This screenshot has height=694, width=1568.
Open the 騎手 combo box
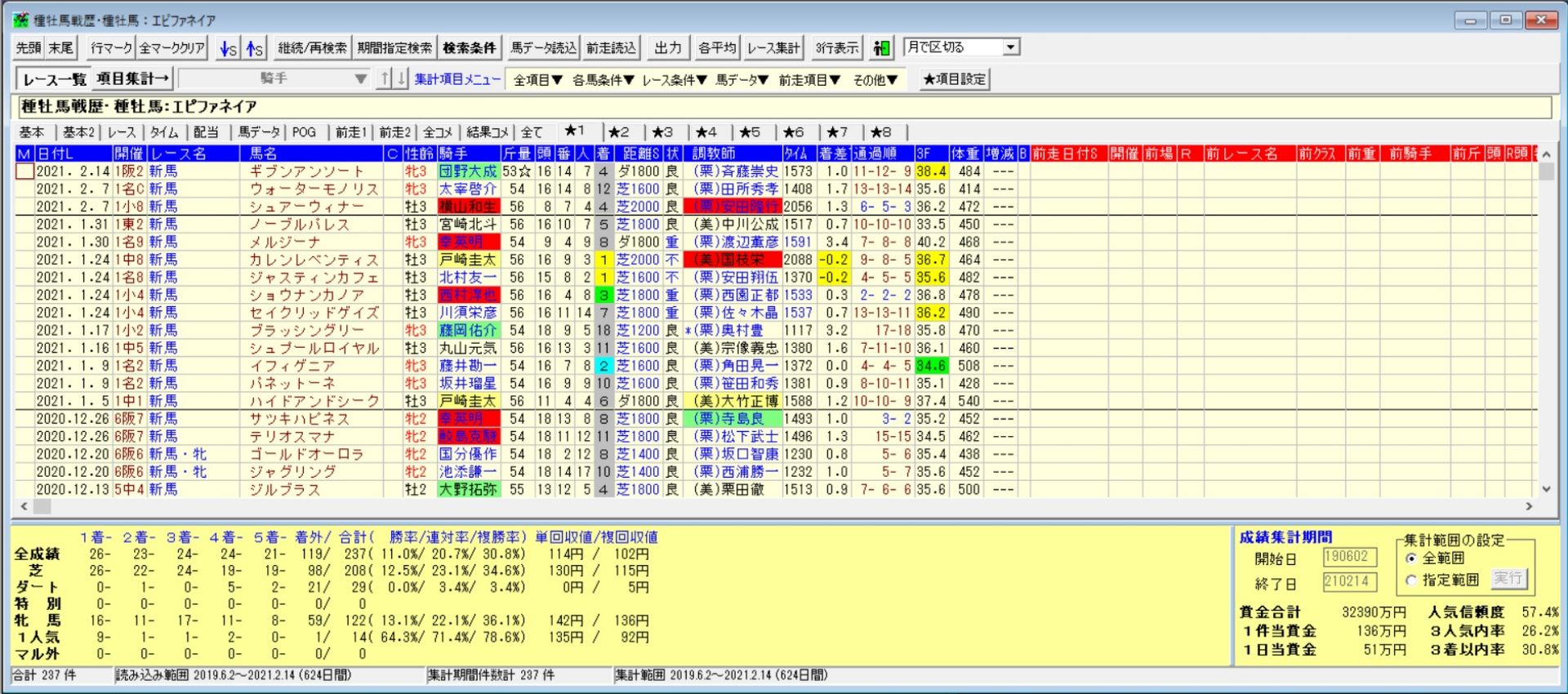point(274,79)
